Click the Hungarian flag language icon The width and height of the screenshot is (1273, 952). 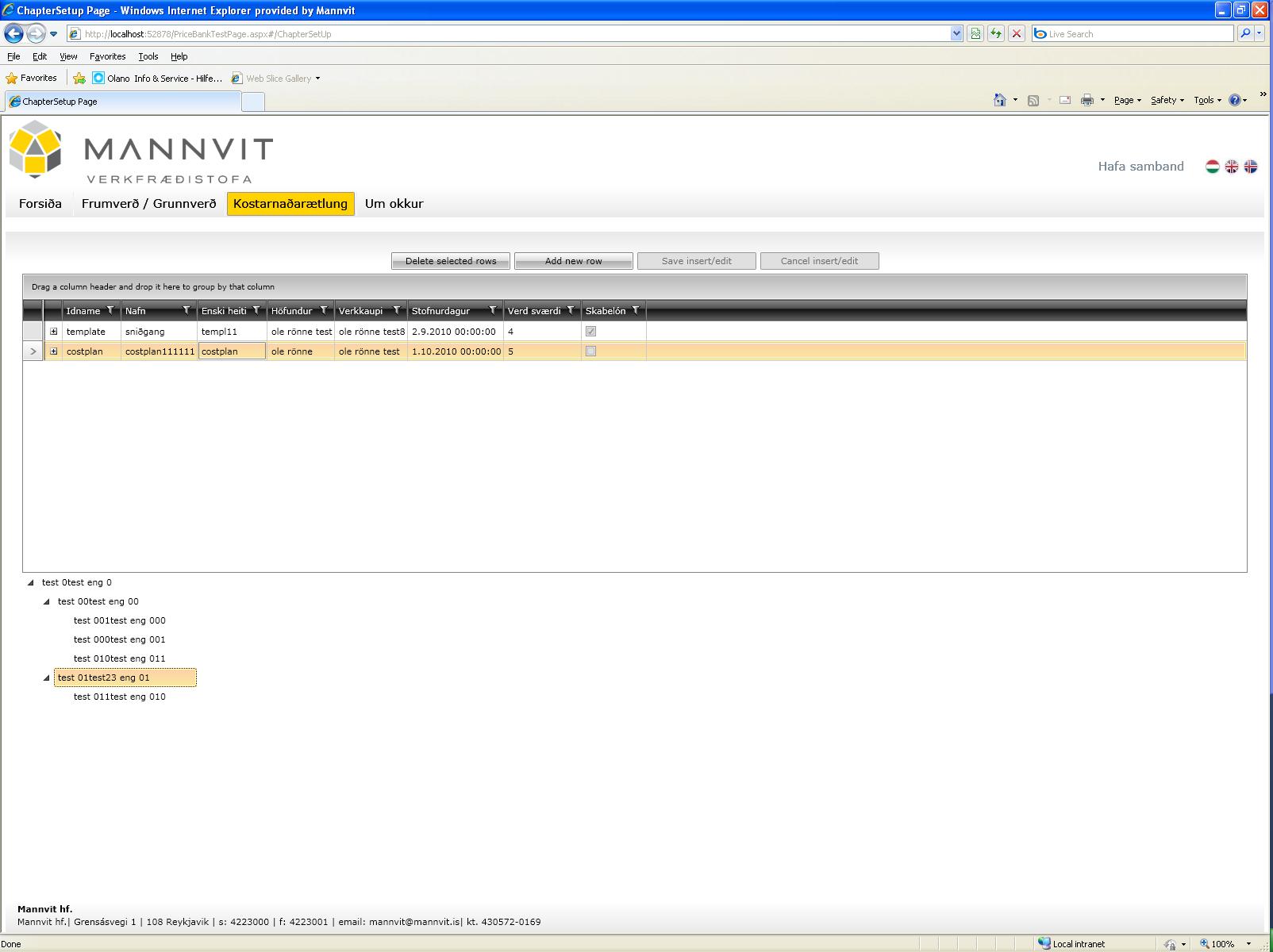pos(1212,167)
